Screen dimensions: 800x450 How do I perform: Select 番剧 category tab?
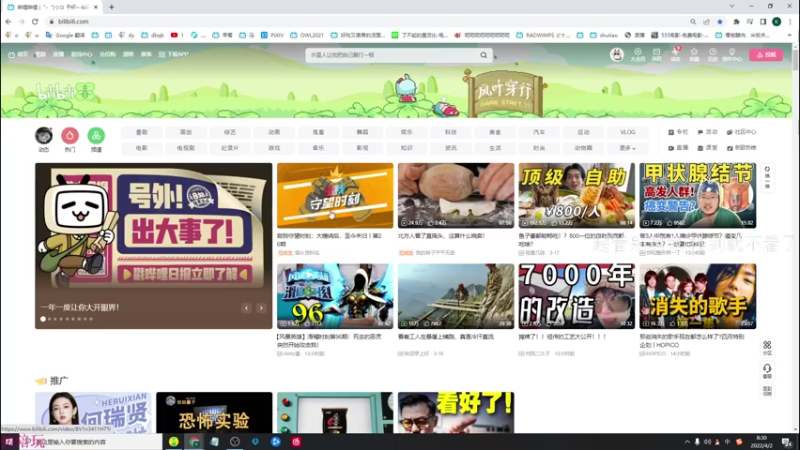[x=142, y=132]
